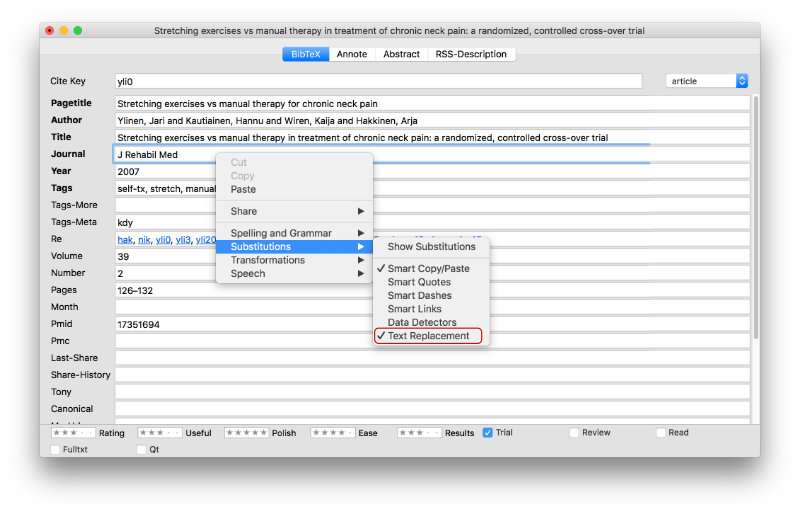This screenshot has width=800, height=514.
Task: Open the 'hak' related link
Action: [125, 240]
